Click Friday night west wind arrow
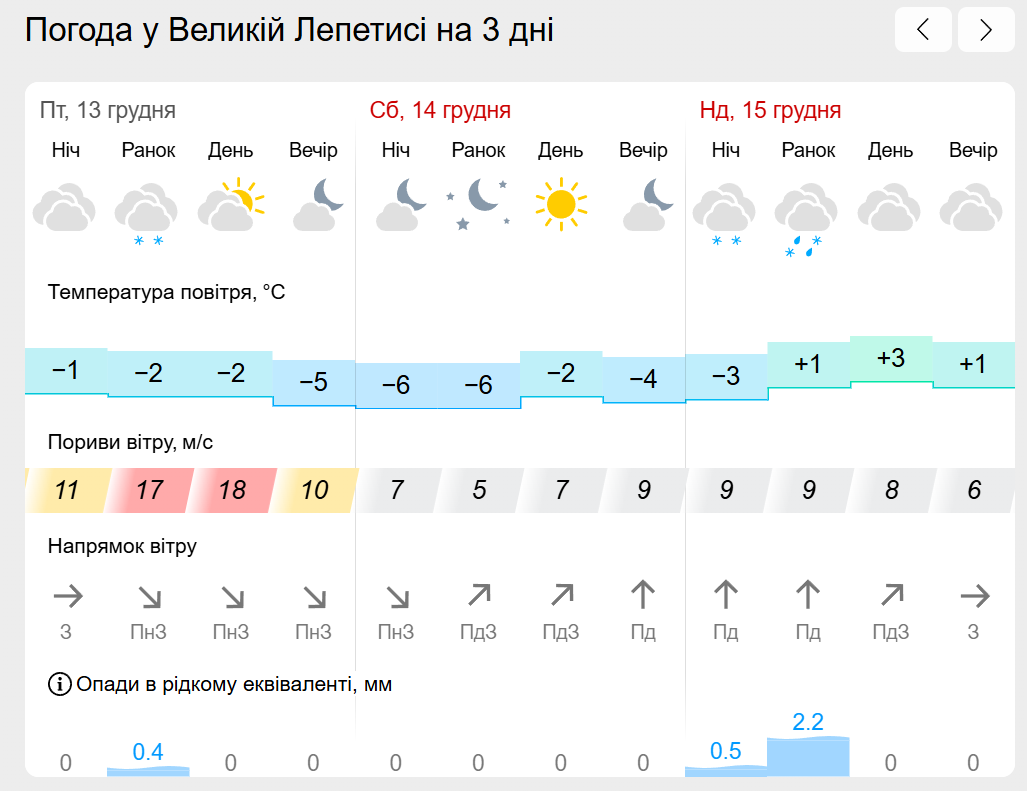This screenshot has width=1027, height=791. pyautogui.click(x=68, y=596)
